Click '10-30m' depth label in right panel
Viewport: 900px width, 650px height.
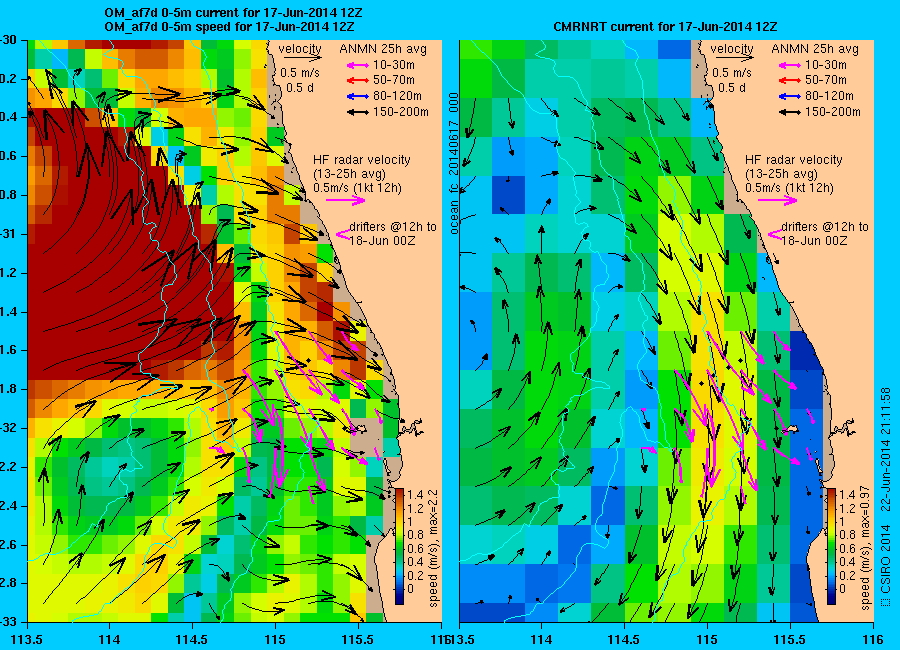click(x=826, y=65)
